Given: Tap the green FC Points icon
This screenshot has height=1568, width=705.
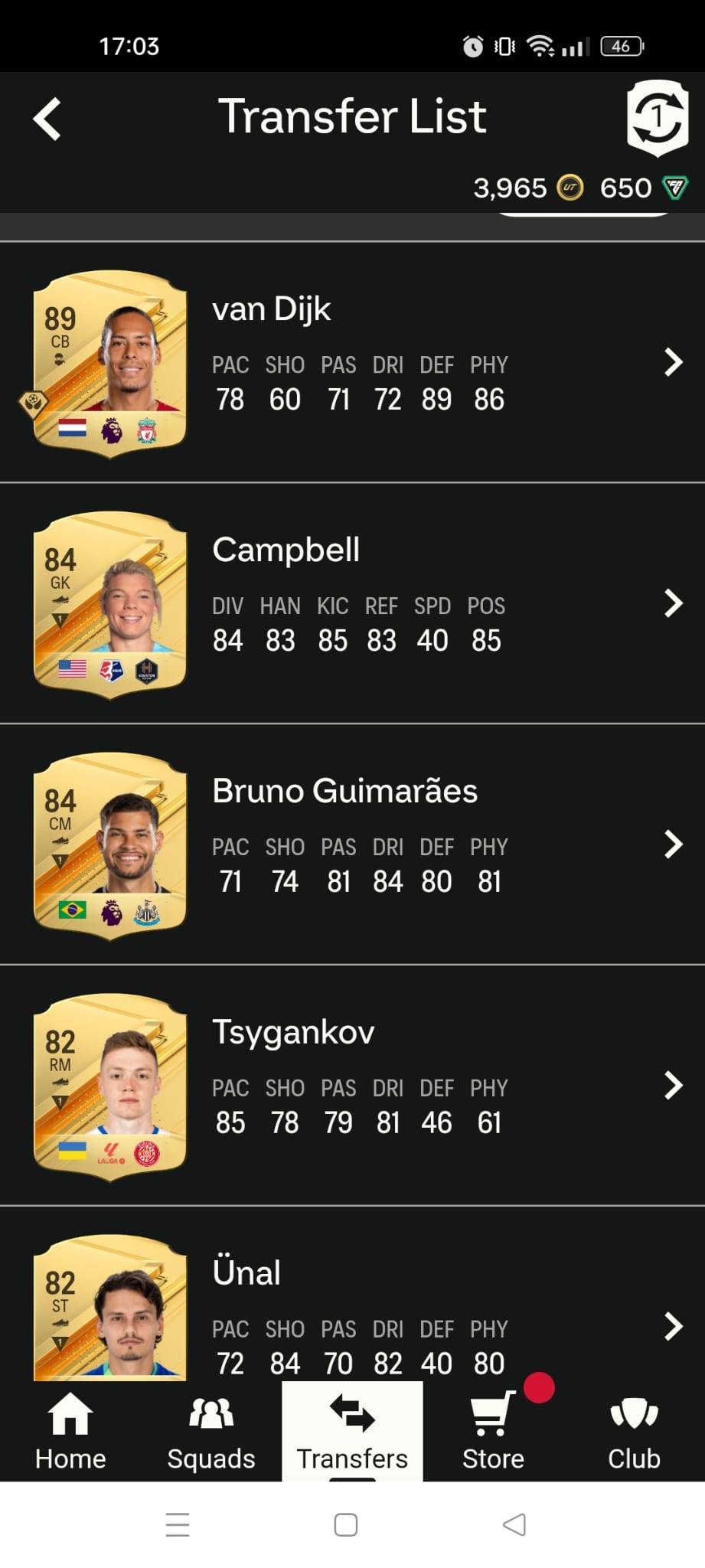Looking at the screenshot, I should pyautogui.click(x=675, y=188).
